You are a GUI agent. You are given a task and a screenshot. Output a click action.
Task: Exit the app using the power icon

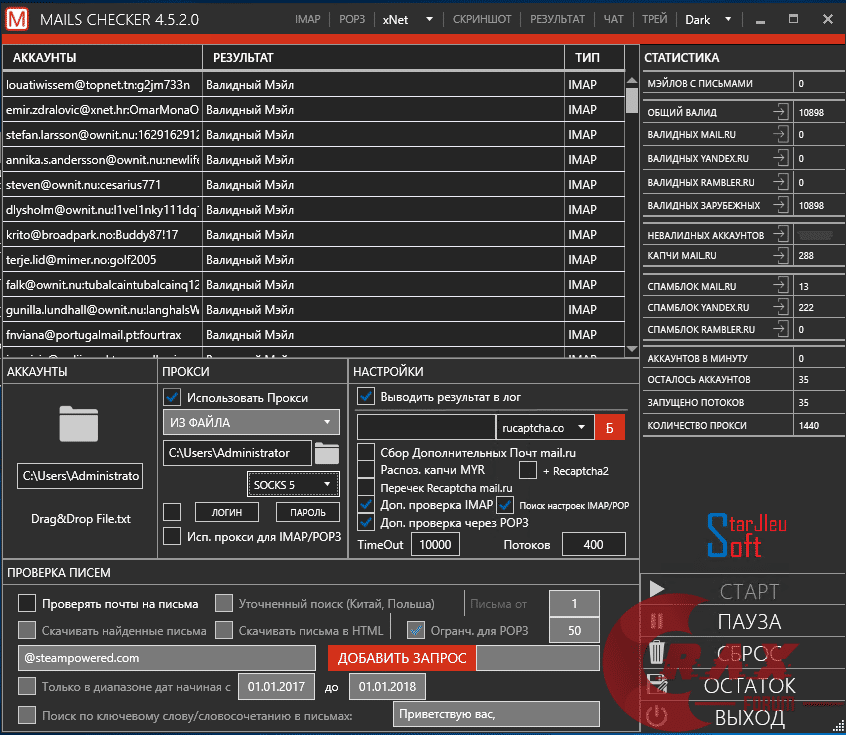(x=658, y=716)
